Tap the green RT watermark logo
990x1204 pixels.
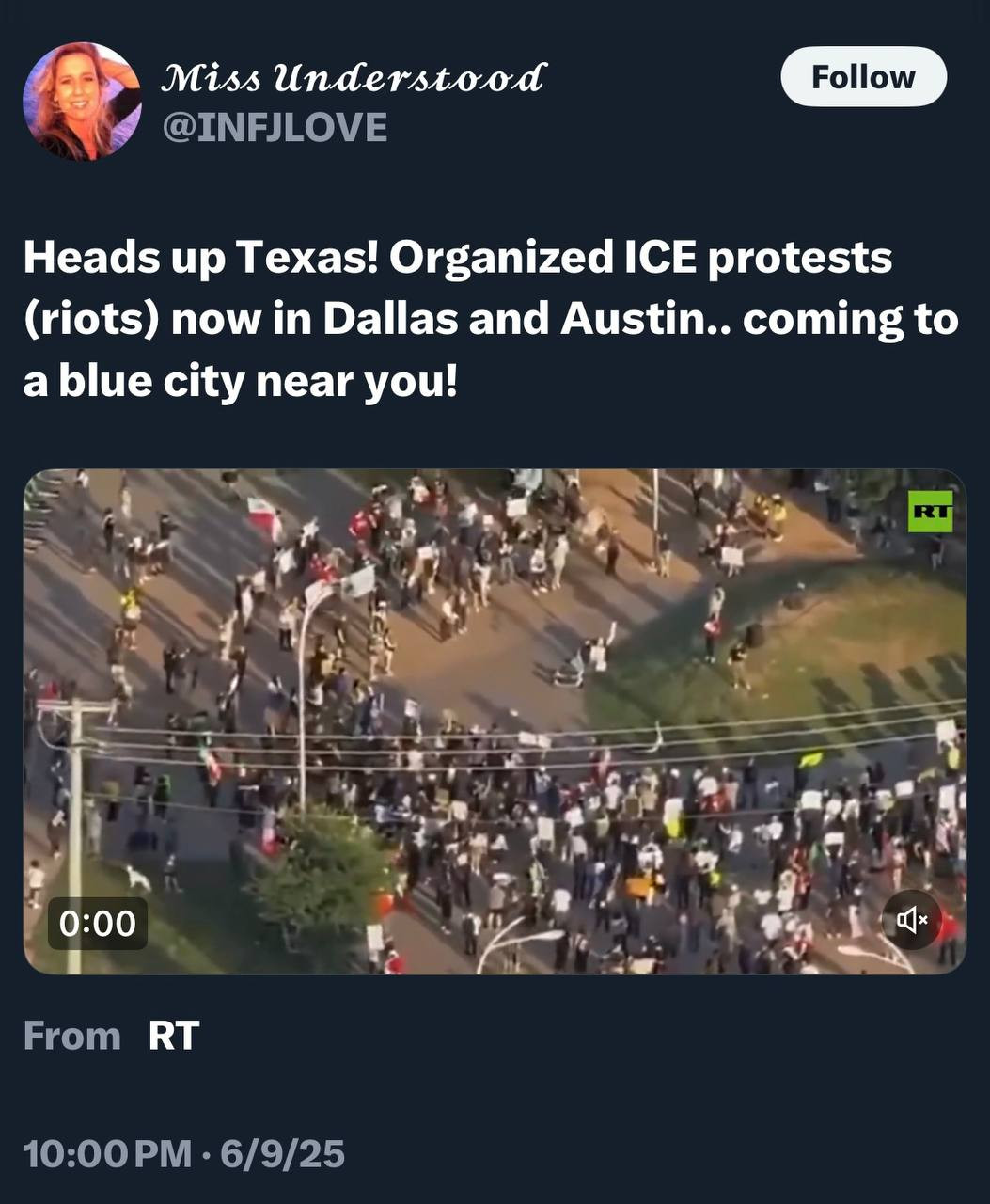(x=930, y=512)
